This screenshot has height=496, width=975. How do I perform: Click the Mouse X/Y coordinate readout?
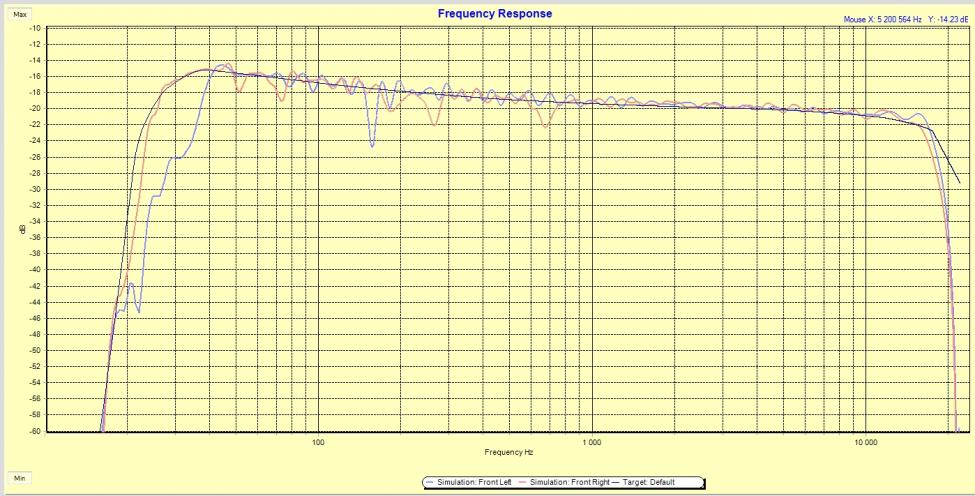(x=906, y=20)
